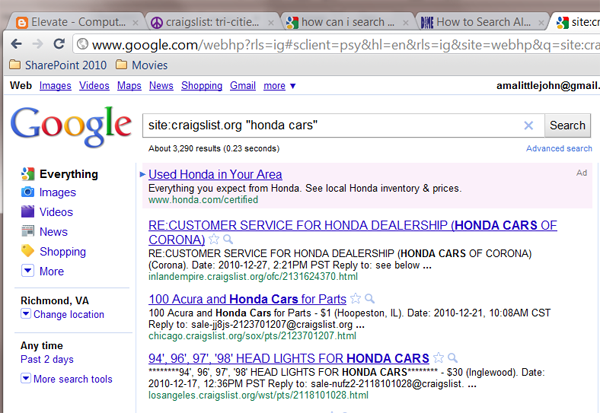Click the 'About 3,290 results' text
Viewport: 600px width, 413px height.
click(x=214, y=149)
